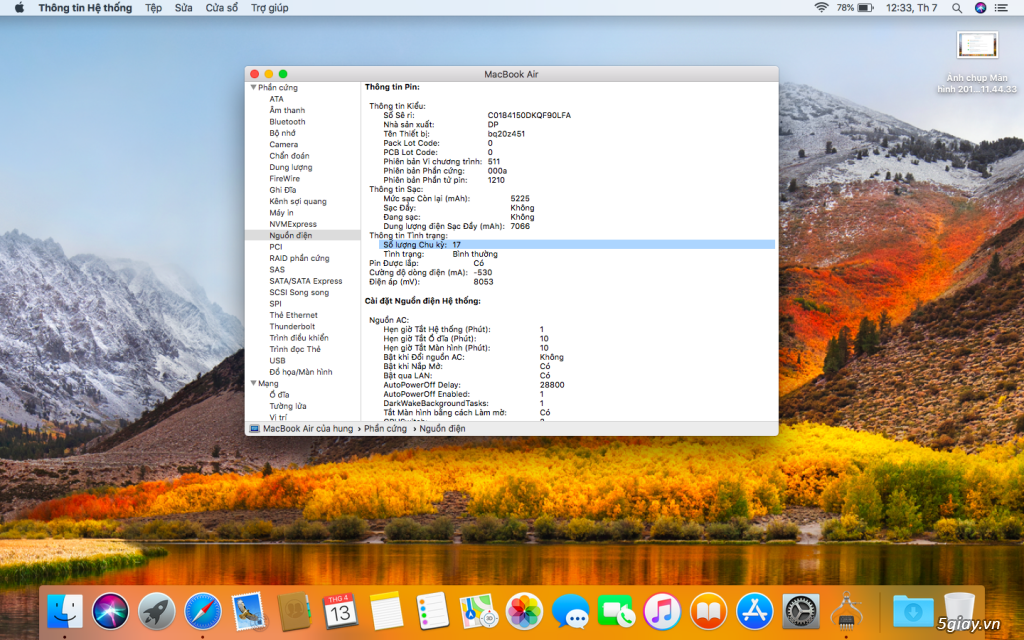Open the Mail stamp icon in Dock
This screenshot has height=640, width=1024.
tap(248, 611)
